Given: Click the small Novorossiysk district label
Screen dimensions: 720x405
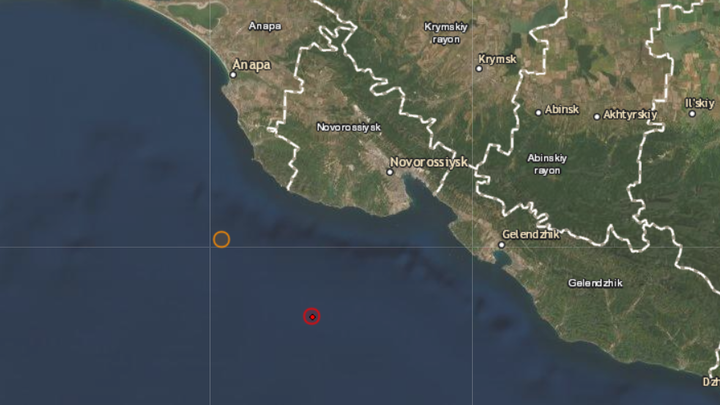Looking at the screenshot, I should click(349, 127).
